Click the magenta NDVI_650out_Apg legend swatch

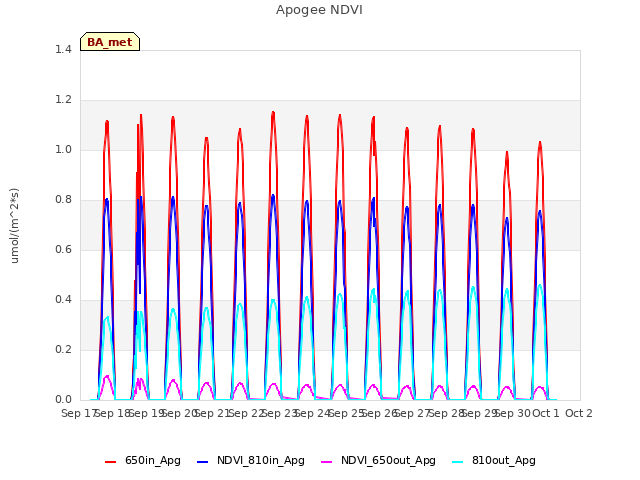(327, 462)
